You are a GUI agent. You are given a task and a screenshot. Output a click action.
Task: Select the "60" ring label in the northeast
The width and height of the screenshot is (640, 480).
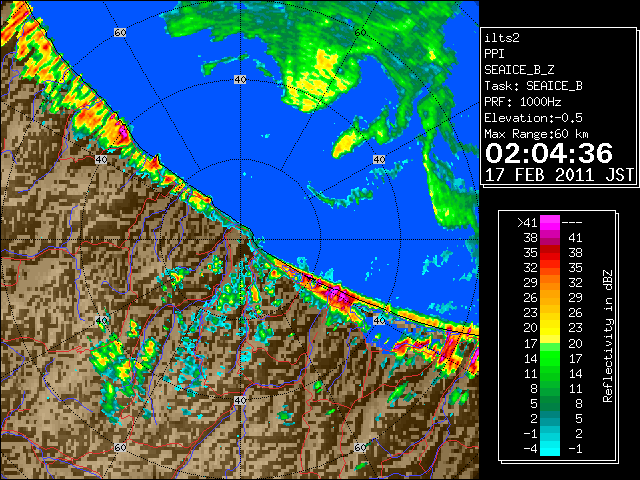[x=360, y=32]
